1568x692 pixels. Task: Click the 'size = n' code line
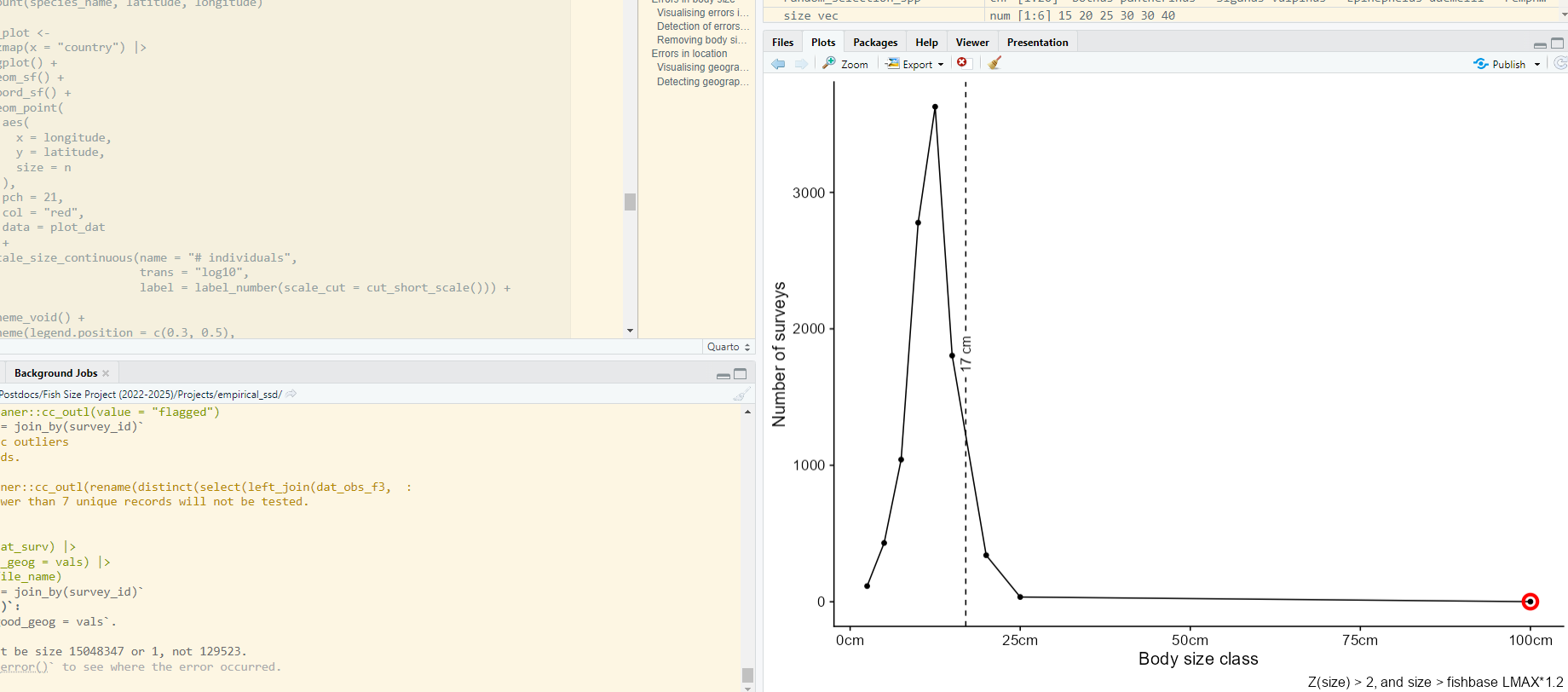click(x=43, y=168)
